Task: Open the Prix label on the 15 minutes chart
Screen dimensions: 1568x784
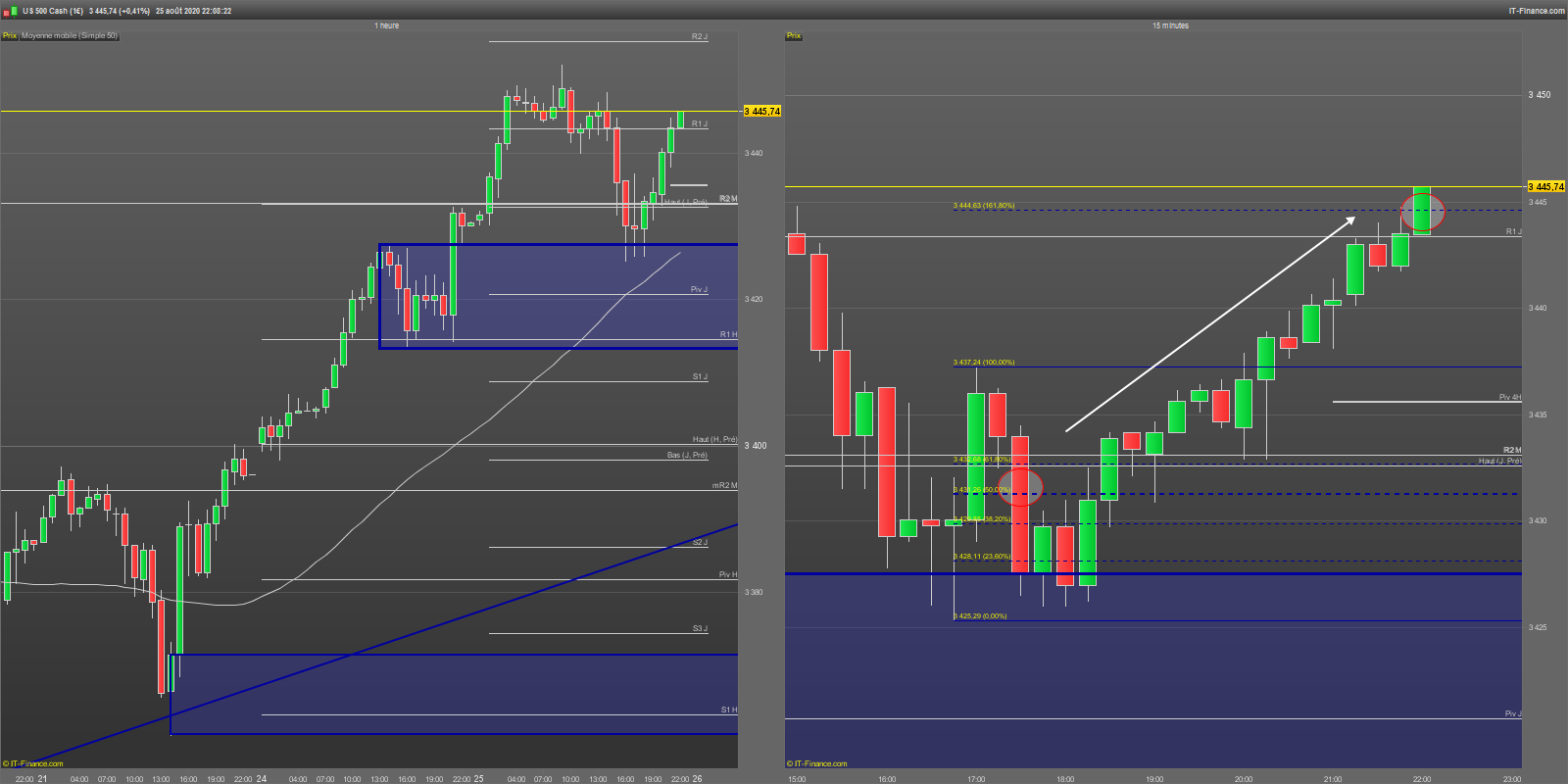Action: (794, 36)
